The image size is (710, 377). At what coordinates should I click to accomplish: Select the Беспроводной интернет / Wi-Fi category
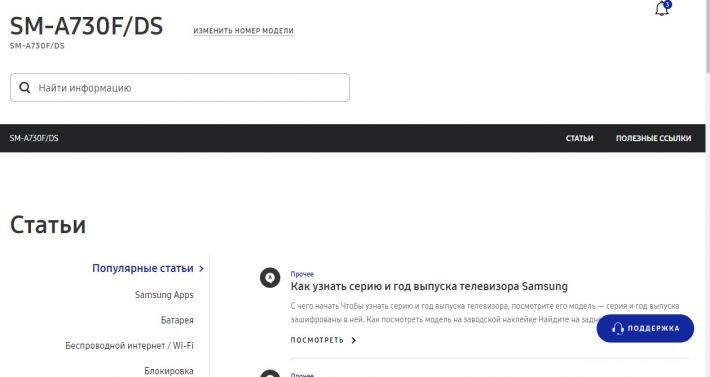point(129,345)
